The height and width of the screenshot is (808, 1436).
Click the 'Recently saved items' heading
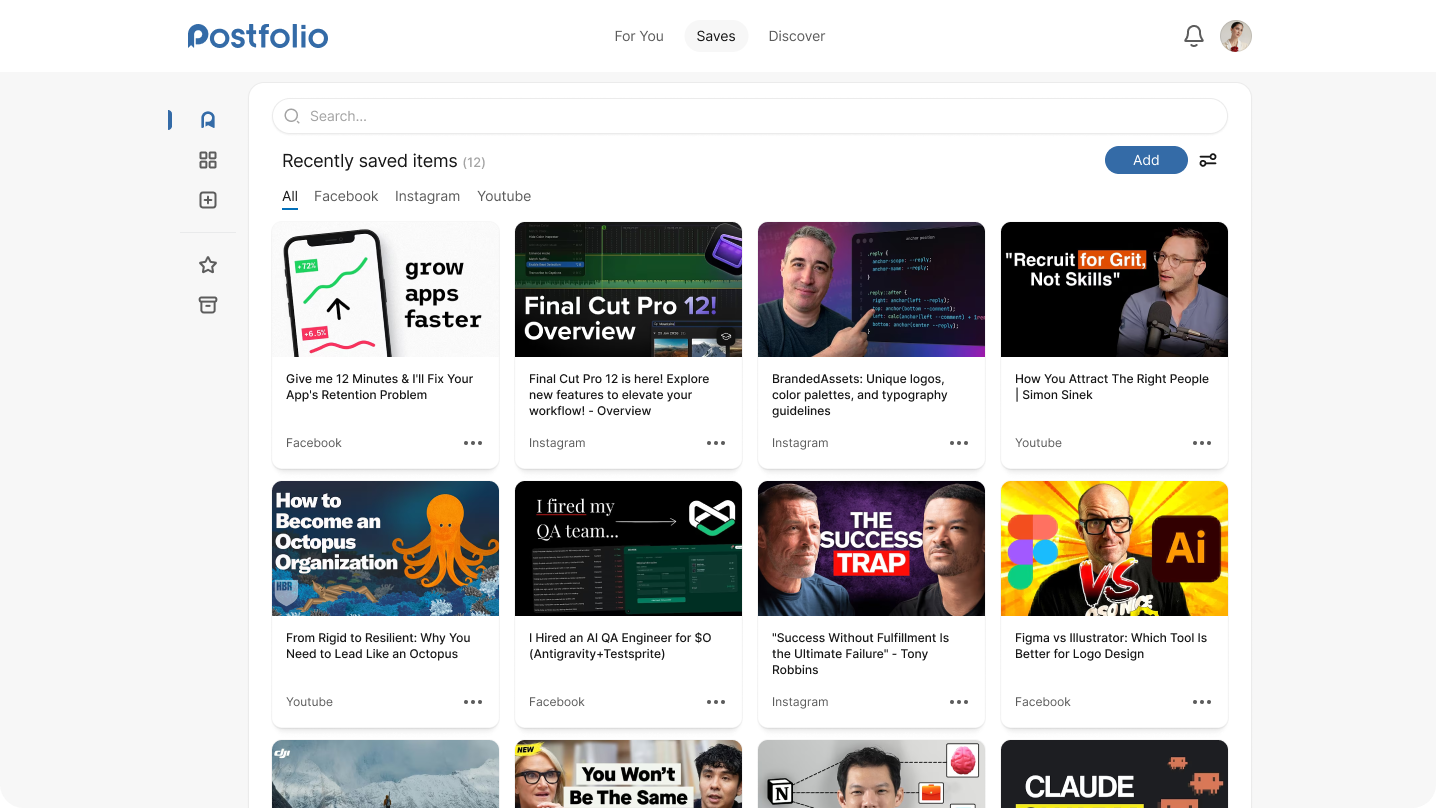[370, 161]
